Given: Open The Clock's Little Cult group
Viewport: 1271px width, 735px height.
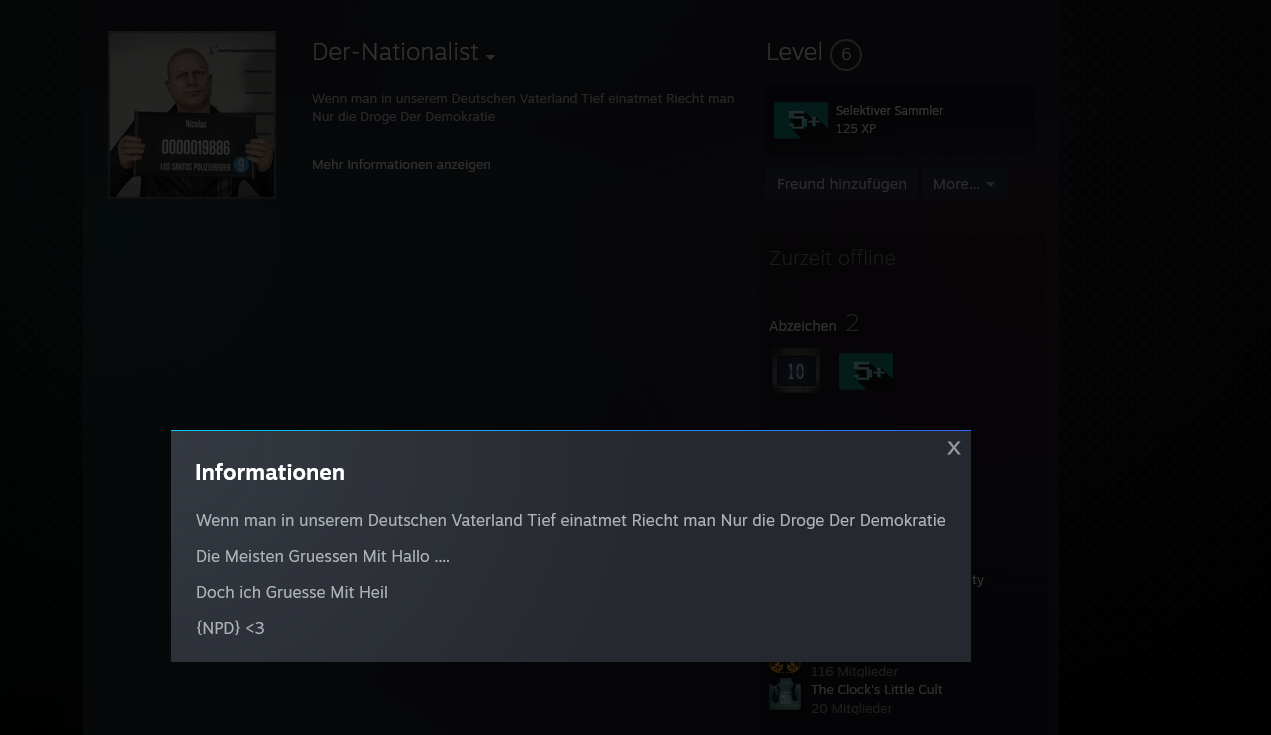Looking at the screenshot, I should tap(876, 690).
